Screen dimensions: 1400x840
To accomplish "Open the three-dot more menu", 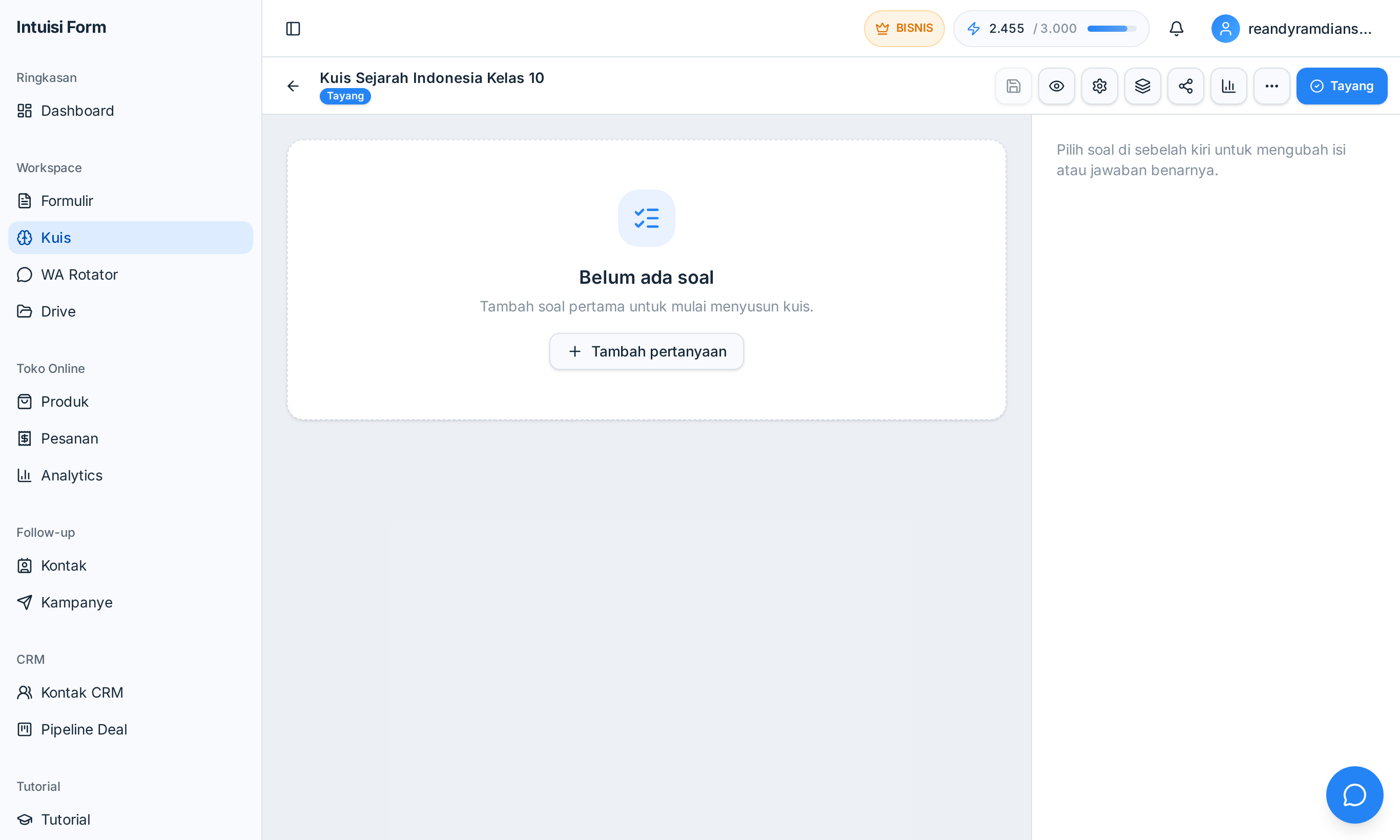I will point(1271,86).
